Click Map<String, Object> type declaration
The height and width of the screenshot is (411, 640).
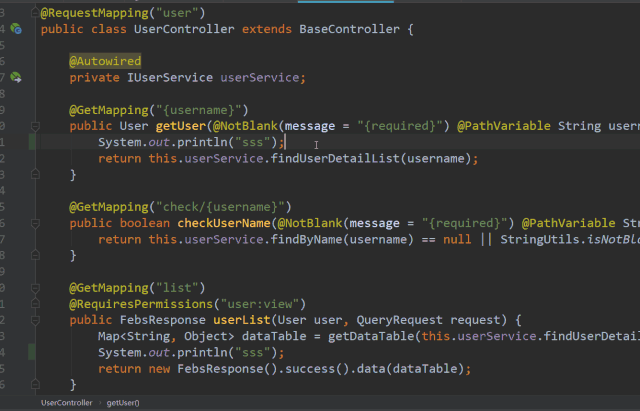point(166,336)
